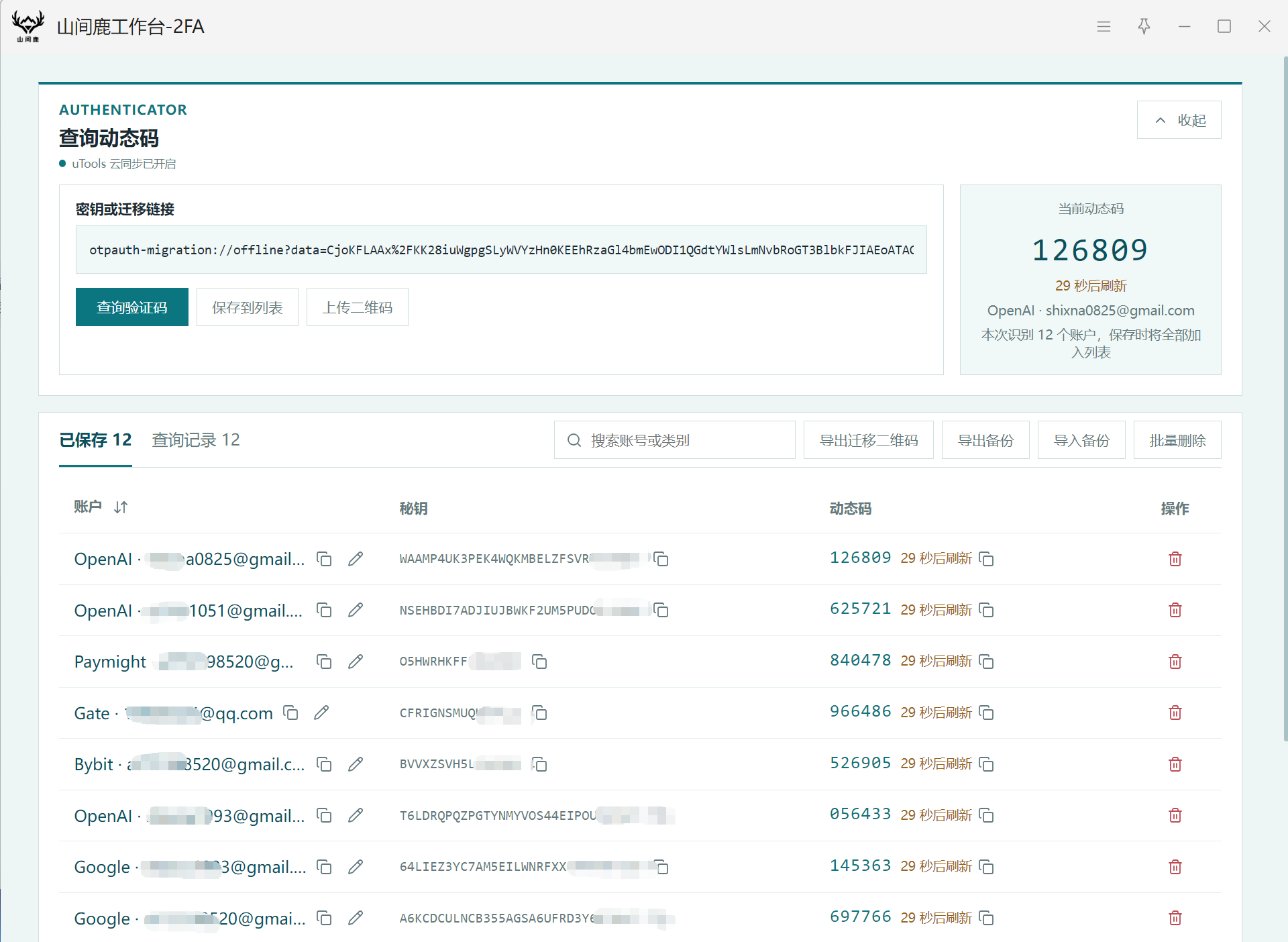
Task: Copy dynamic code 126809 in the list
Action: (x=986, y=559)
